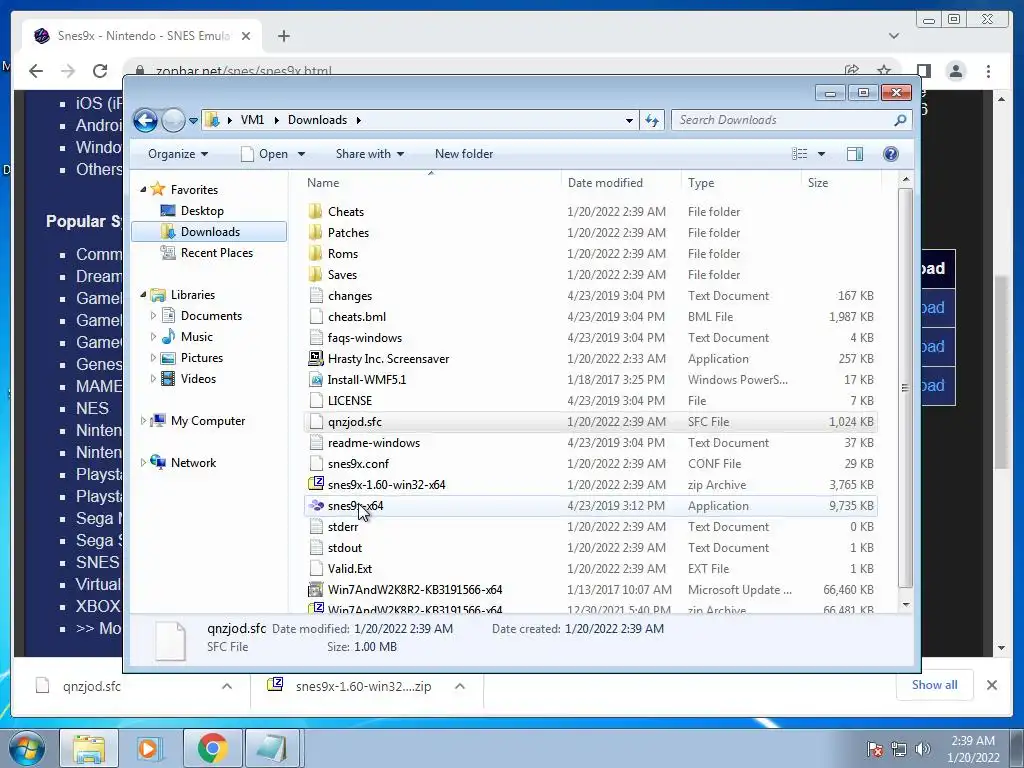Open new tab in Chrome

click(283, 36)
